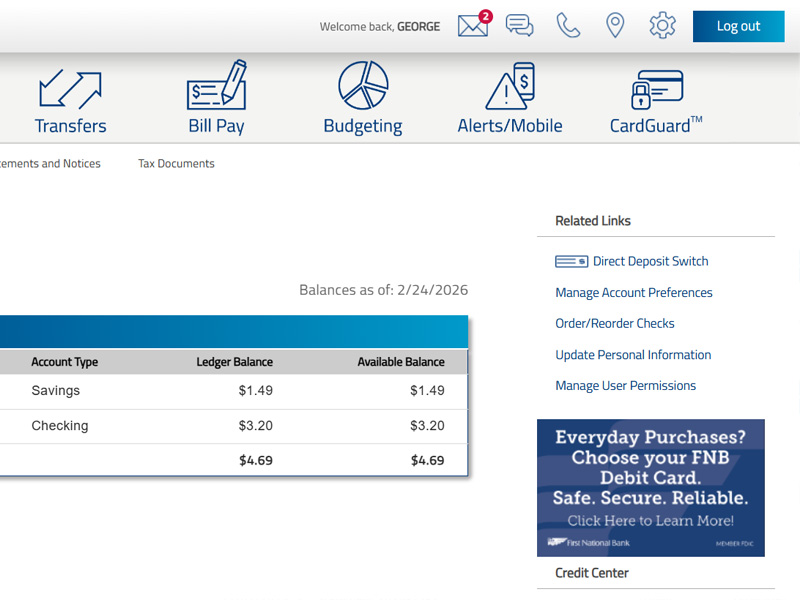Open the Direct Deposit Switch link

click(650, 262)
